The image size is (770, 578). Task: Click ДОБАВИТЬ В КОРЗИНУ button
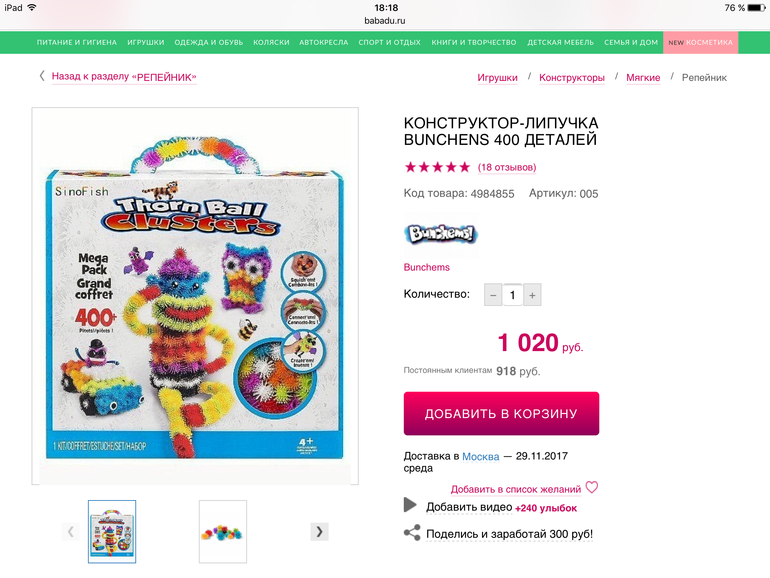501,413
